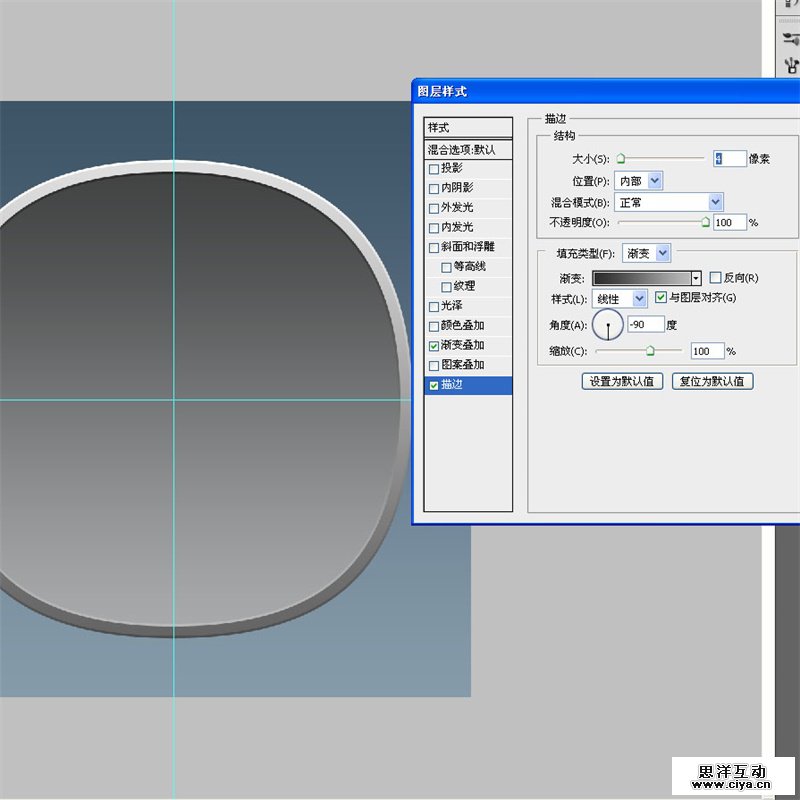The width and height of the screenshot is (800, 800).
Task: Uncheck the 渐变叠加 (Gradient Overlay) checkbox
Action: 433,346
